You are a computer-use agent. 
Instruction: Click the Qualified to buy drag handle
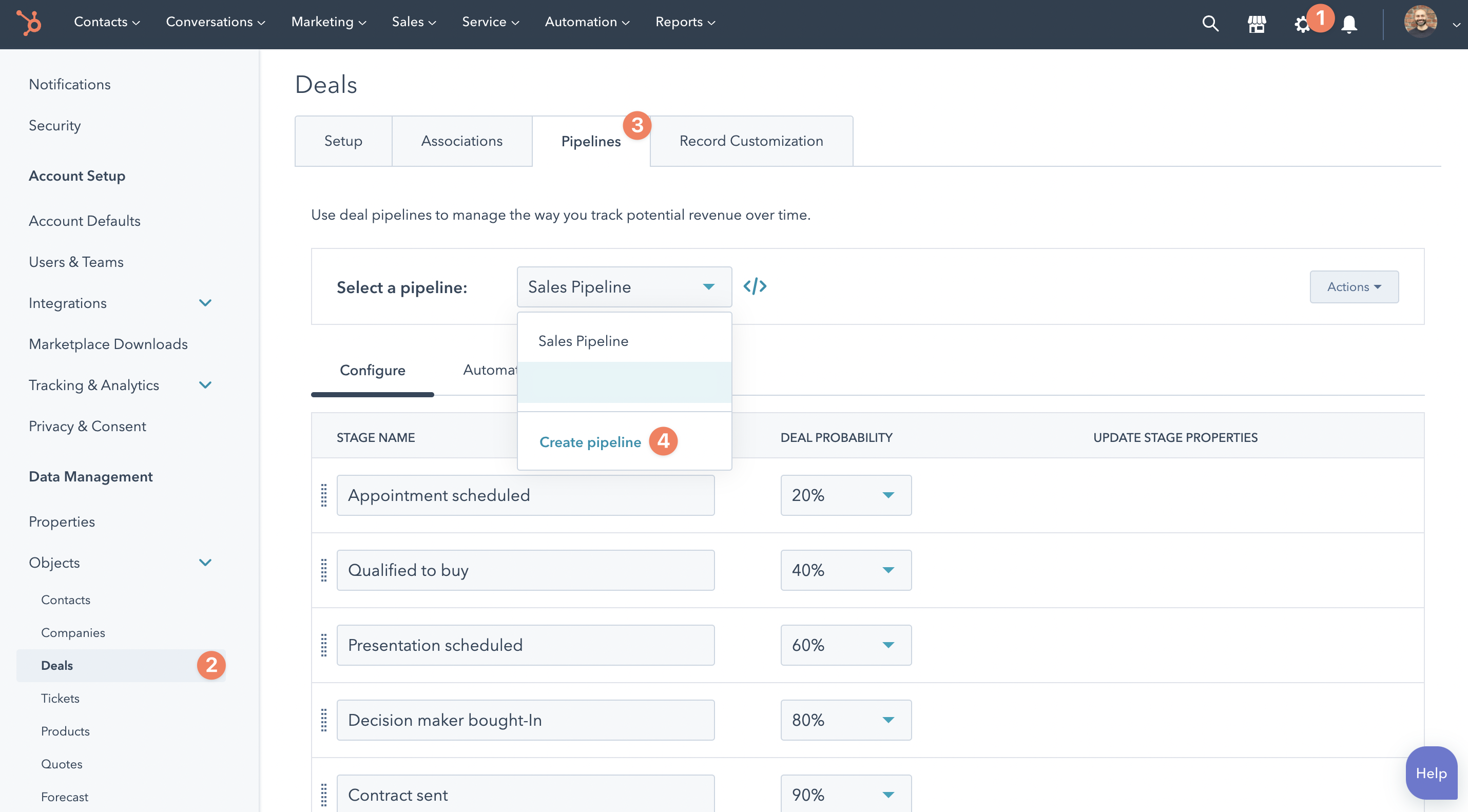[324, 570]
